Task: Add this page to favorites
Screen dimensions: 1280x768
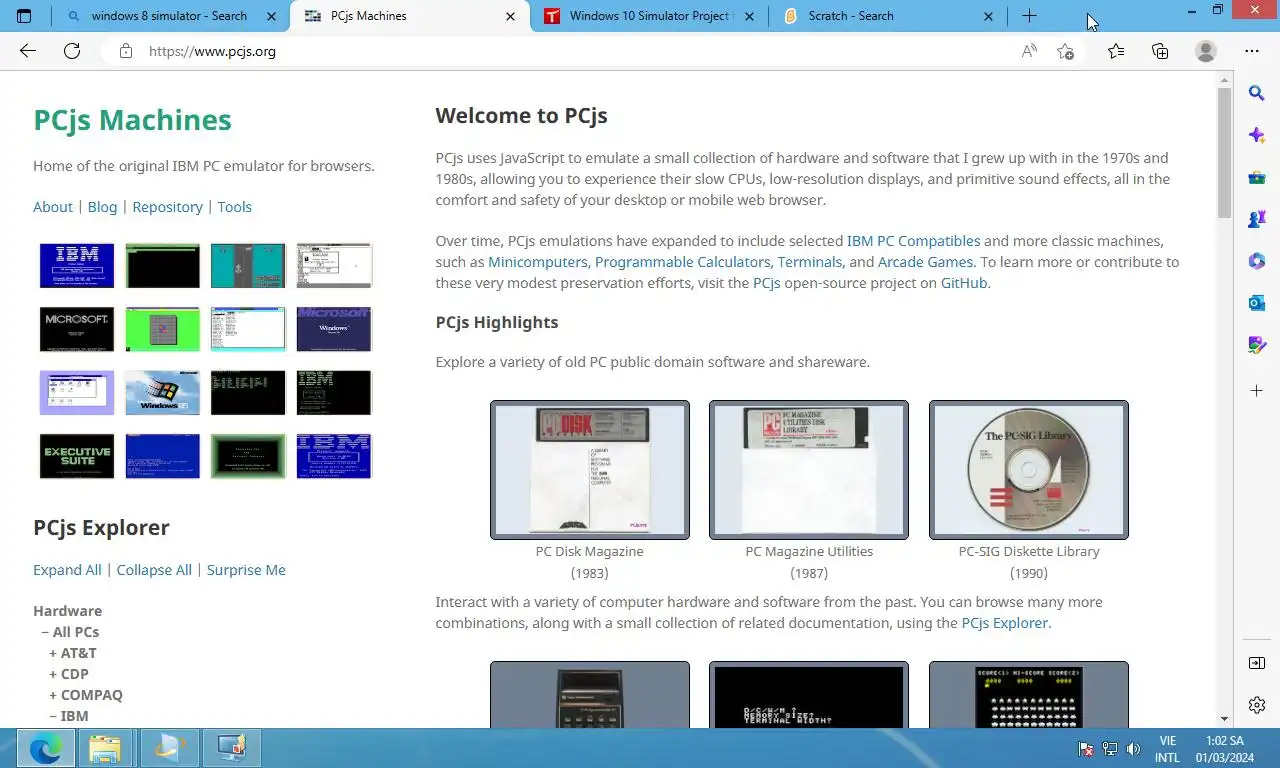Action: (1066, 51)
